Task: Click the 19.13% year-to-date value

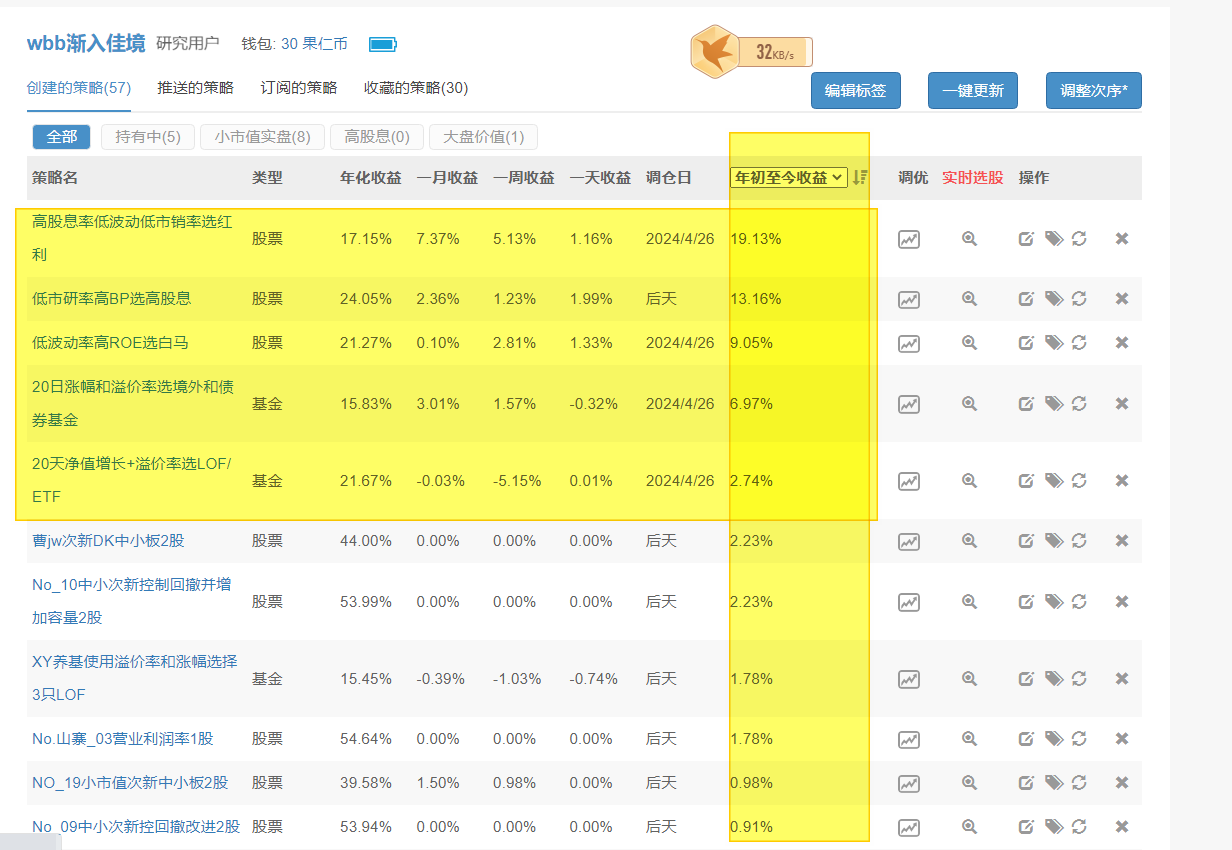Action: pos(756,239)
